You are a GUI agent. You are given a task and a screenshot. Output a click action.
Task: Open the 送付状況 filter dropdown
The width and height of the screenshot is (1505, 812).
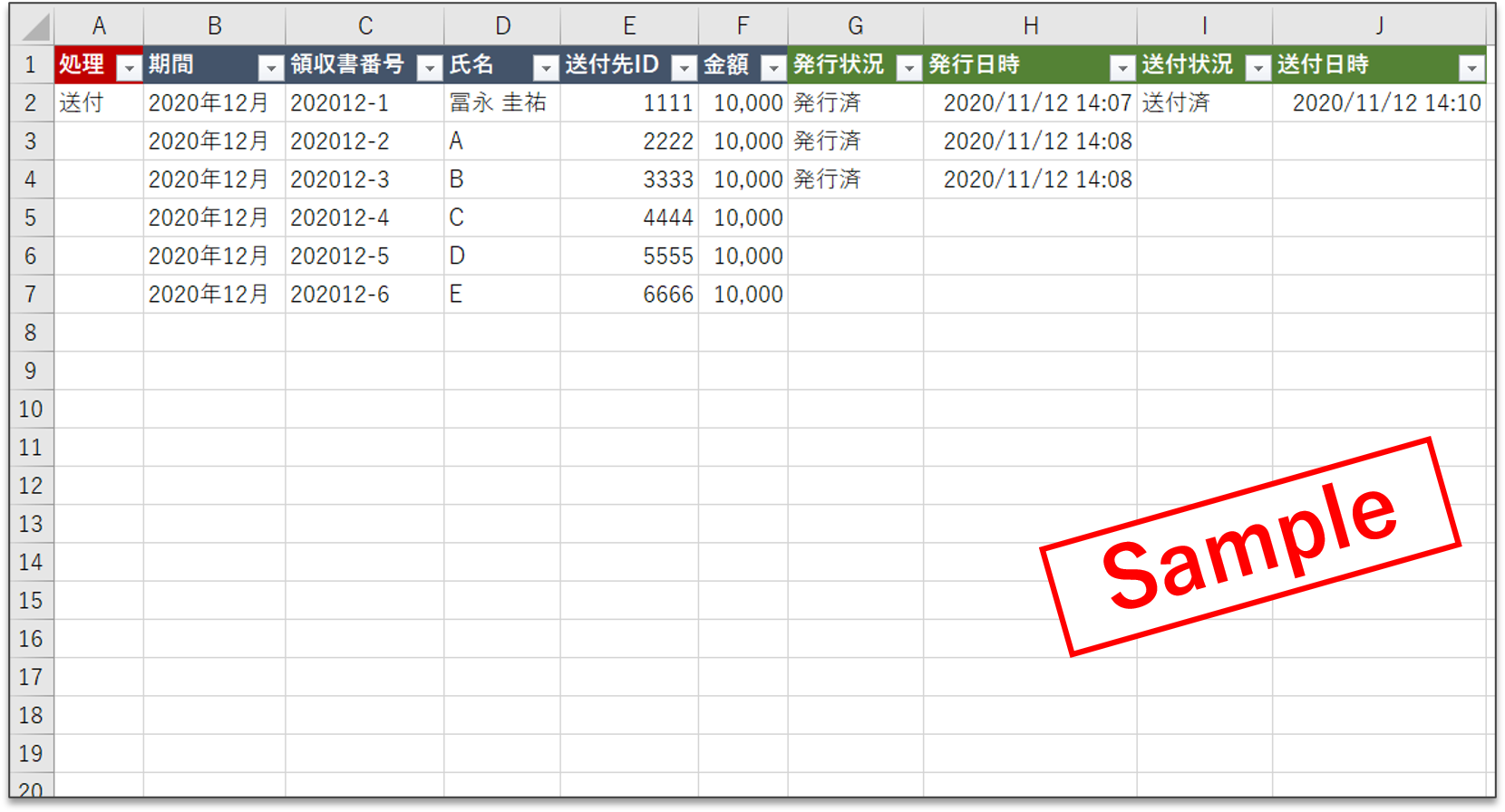[x=1257, y=68]
